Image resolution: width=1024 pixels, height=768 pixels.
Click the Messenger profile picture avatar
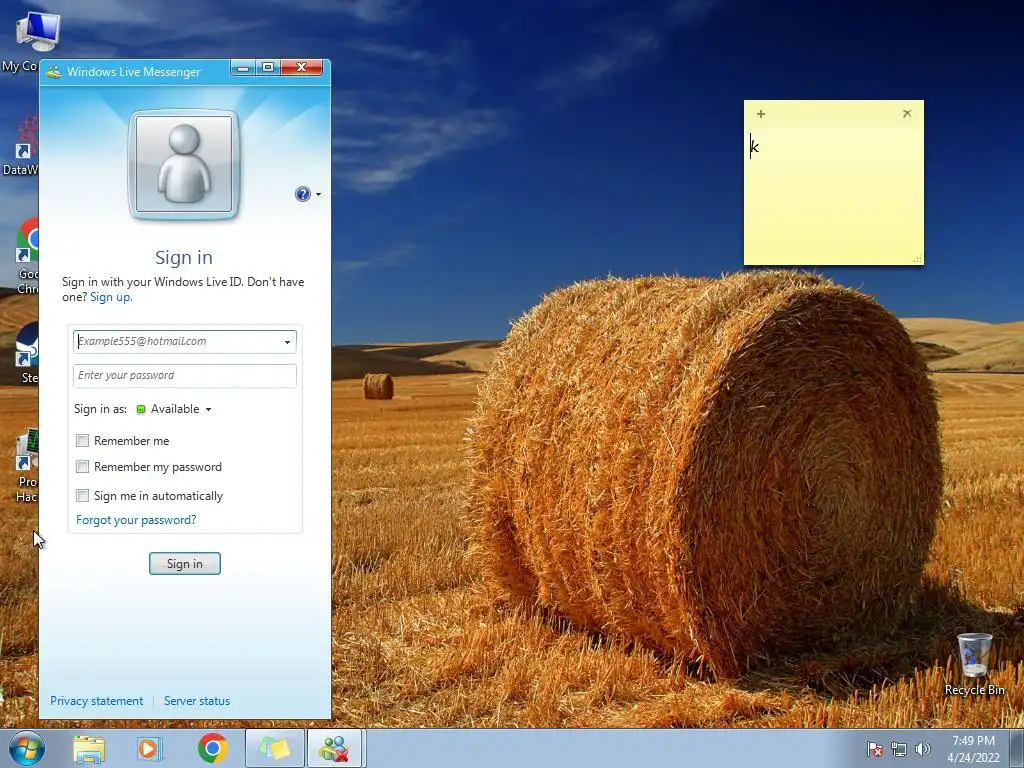184,165
